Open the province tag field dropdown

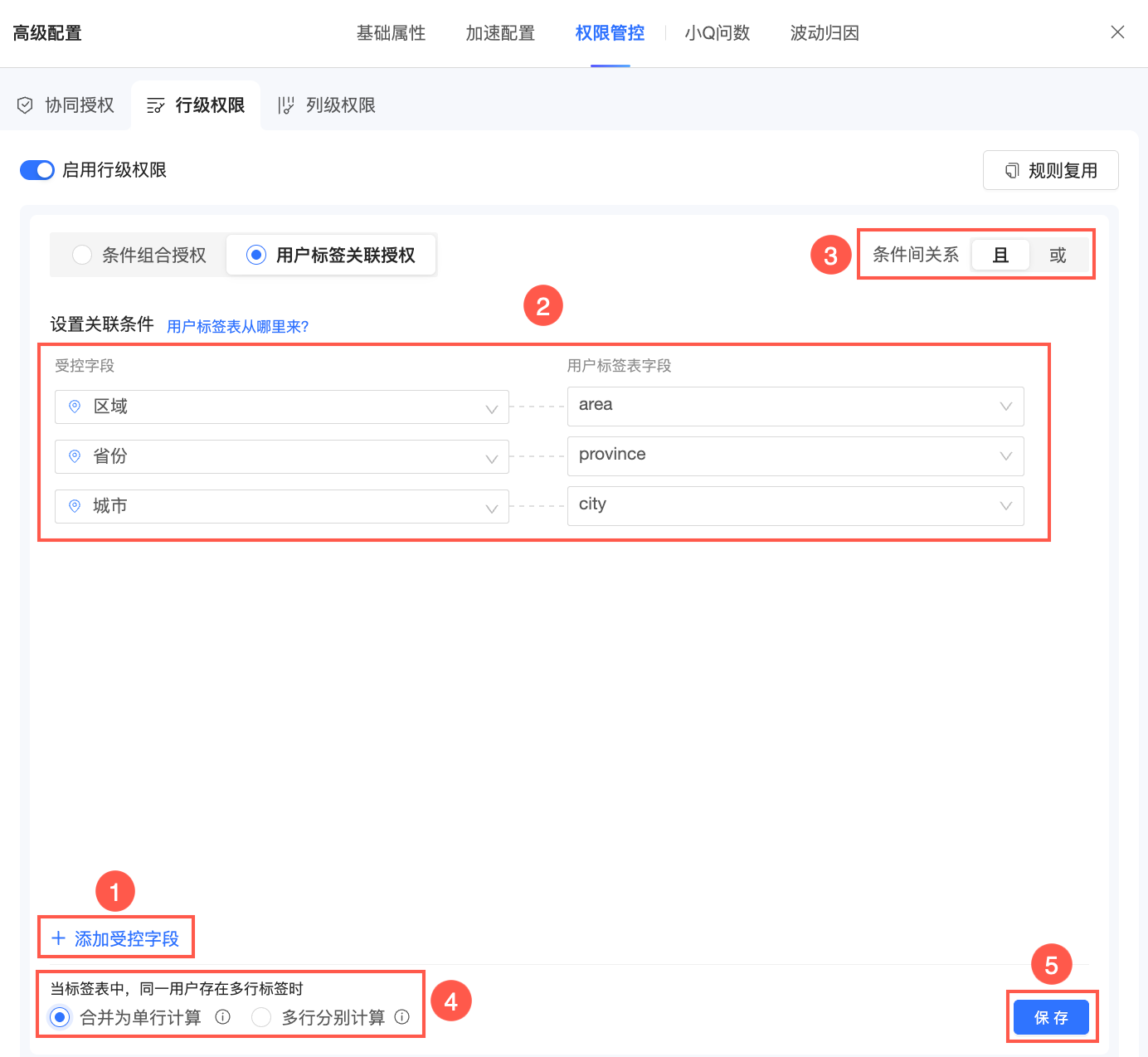coord(795,456)
